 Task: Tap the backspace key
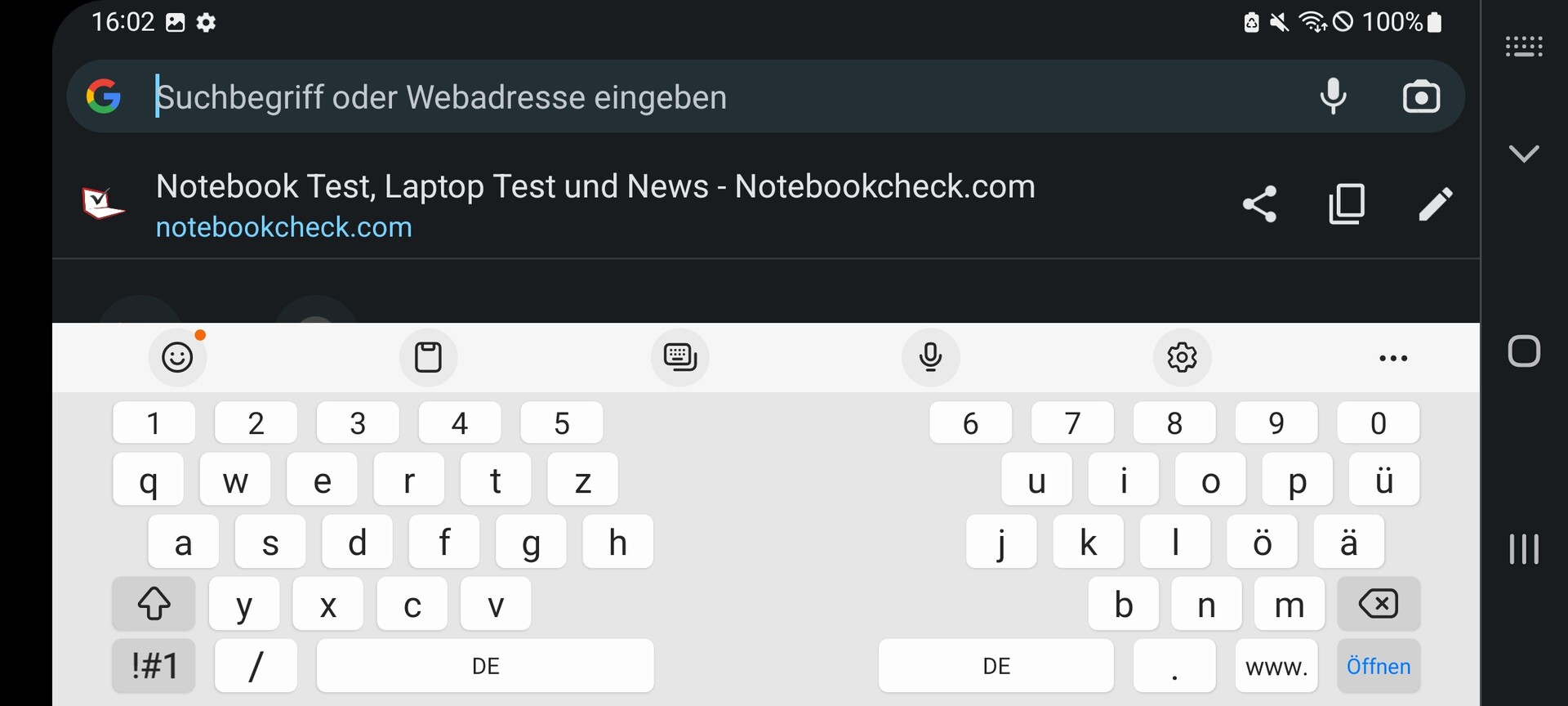[1379, 604]
